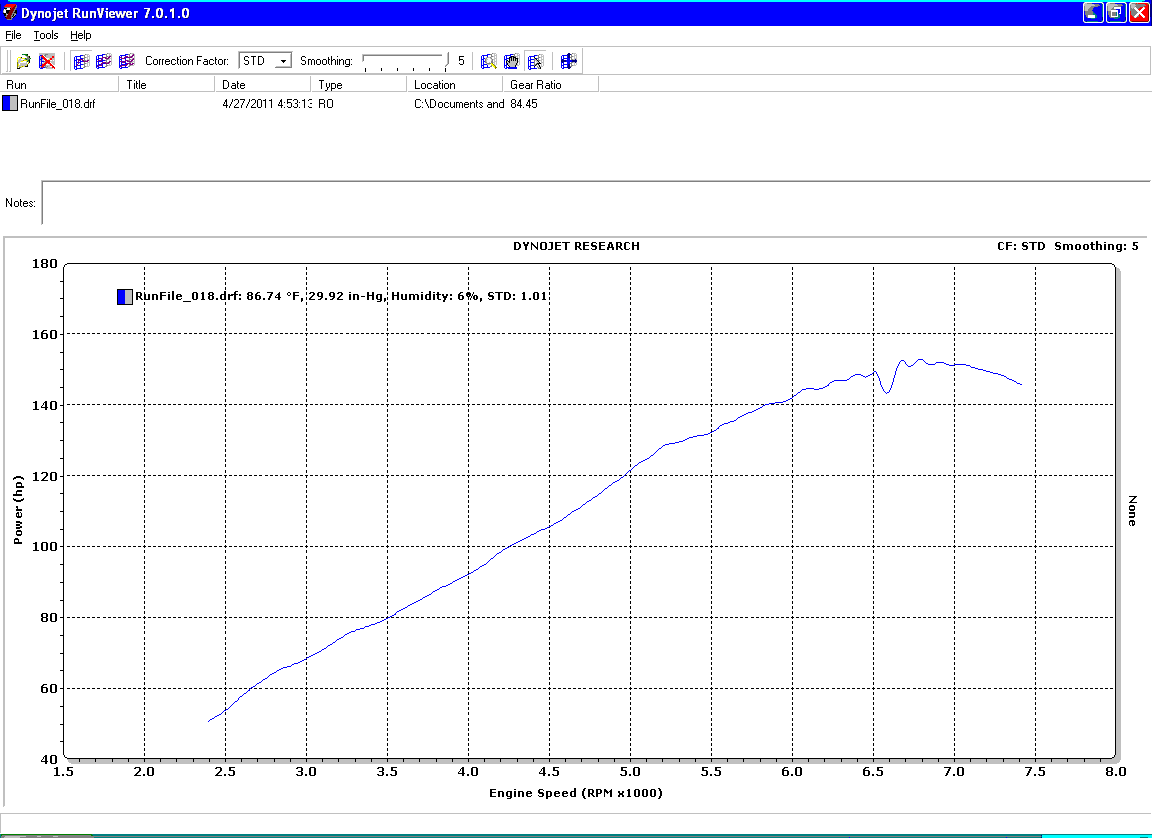Select the first graph layout icon
The width and height of the screenshot is (1152, 838).
82,61
